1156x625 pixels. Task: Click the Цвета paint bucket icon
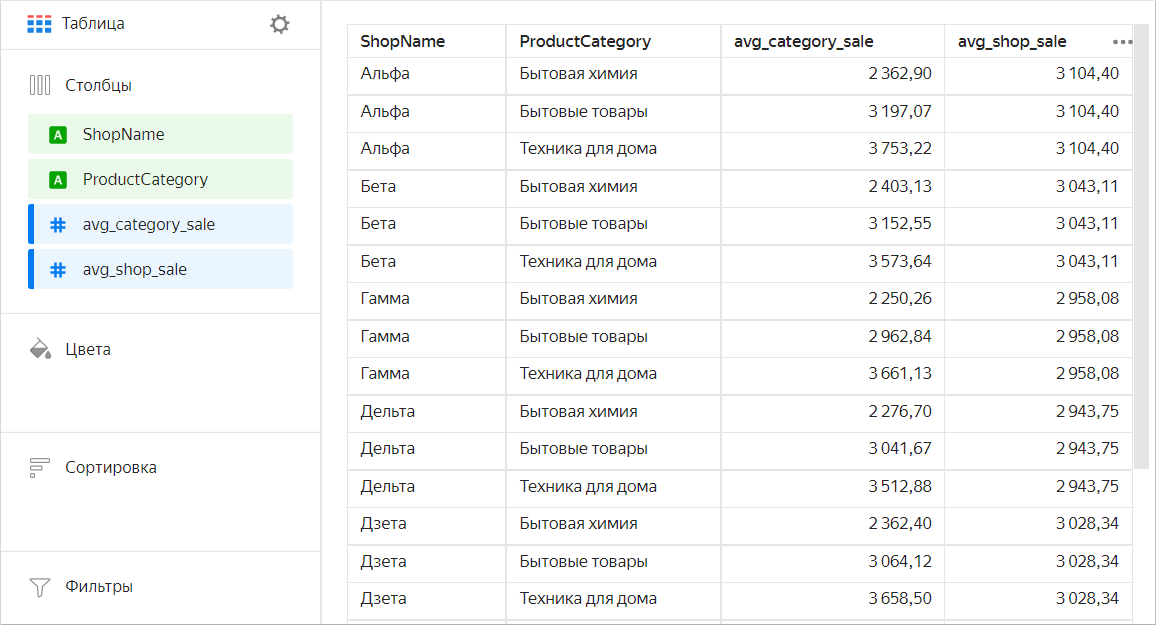point(40,349)
